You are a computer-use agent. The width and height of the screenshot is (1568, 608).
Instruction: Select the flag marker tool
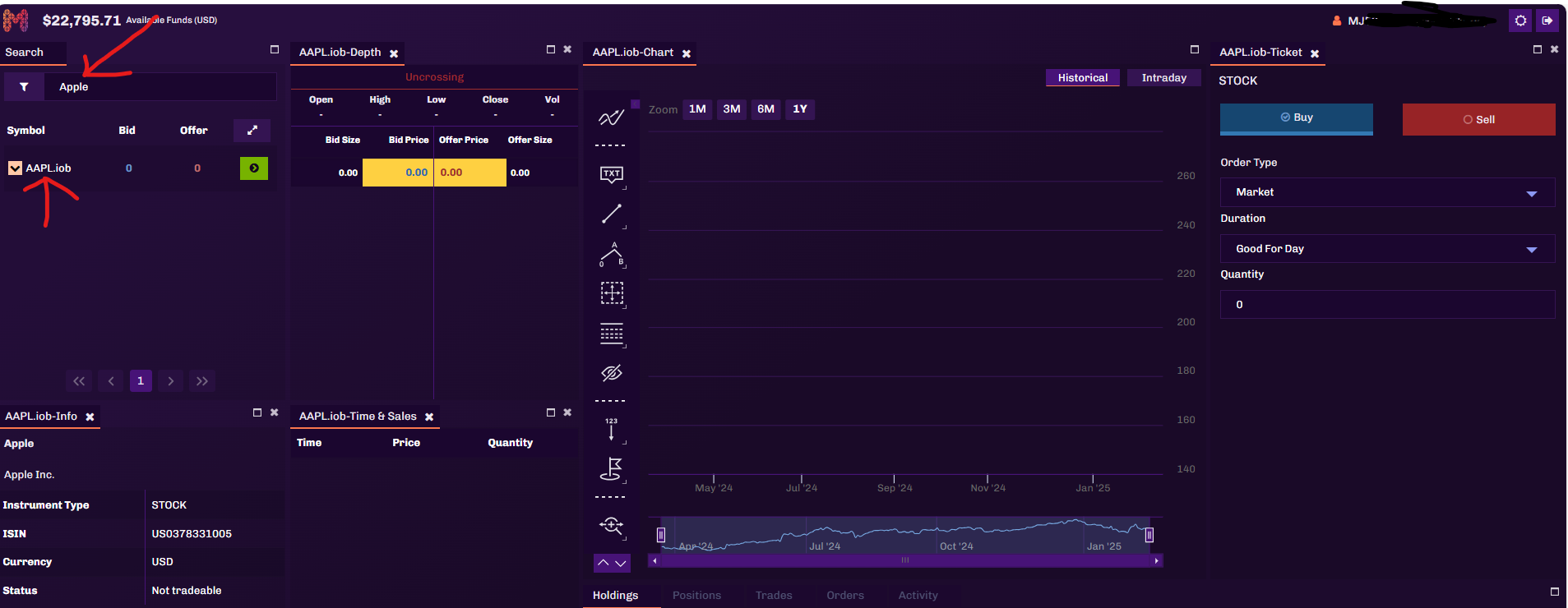click(x=611, y=469)
